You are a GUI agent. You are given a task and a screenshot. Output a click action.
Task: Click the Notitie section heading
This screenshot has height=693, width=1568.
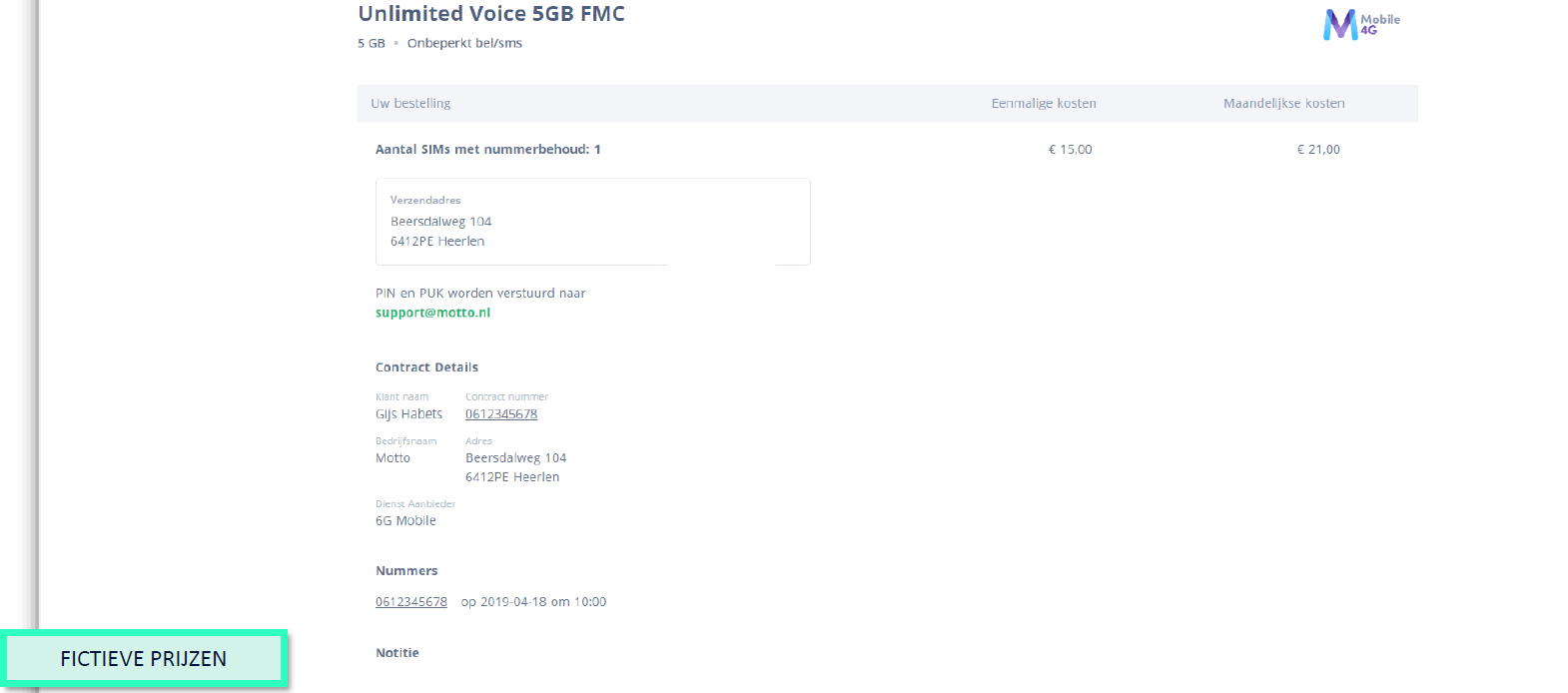click(397, 653)
